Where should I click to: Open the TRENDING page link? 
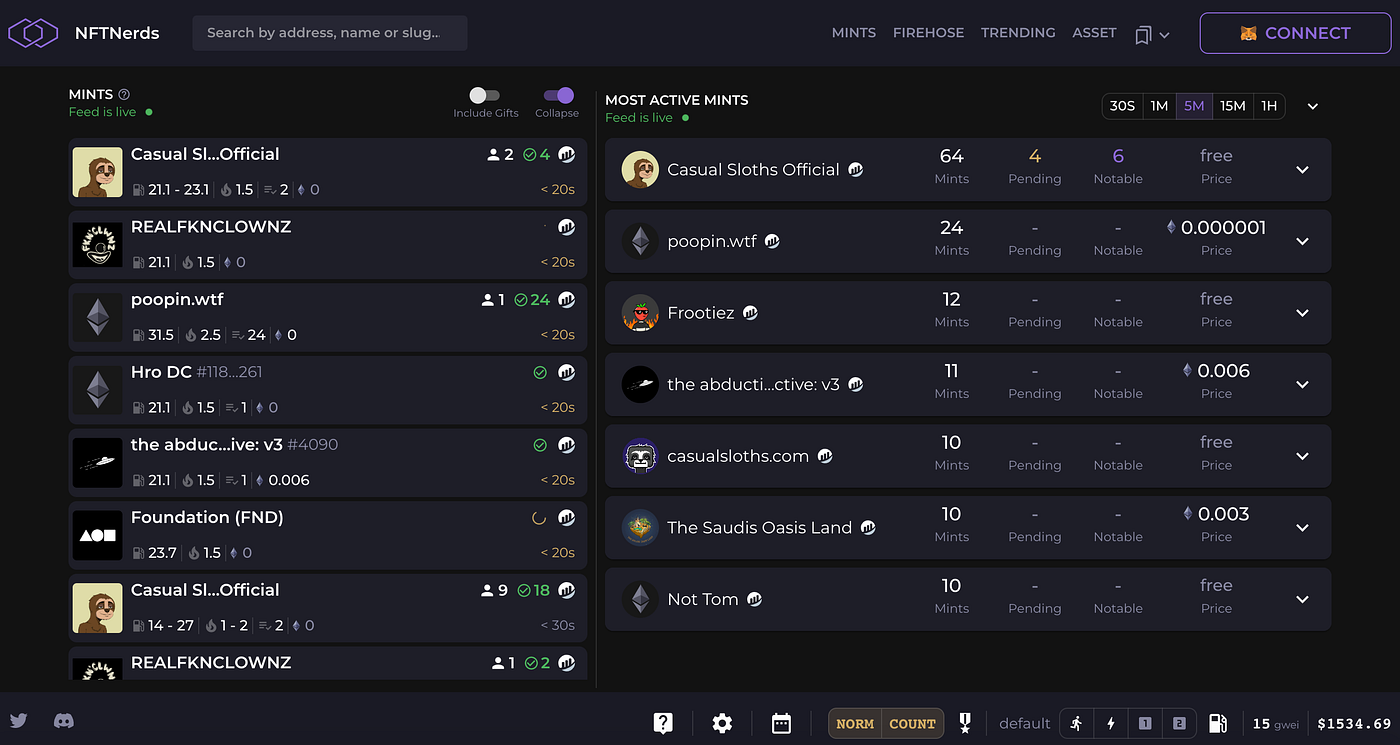click(x=1018, y=33)
